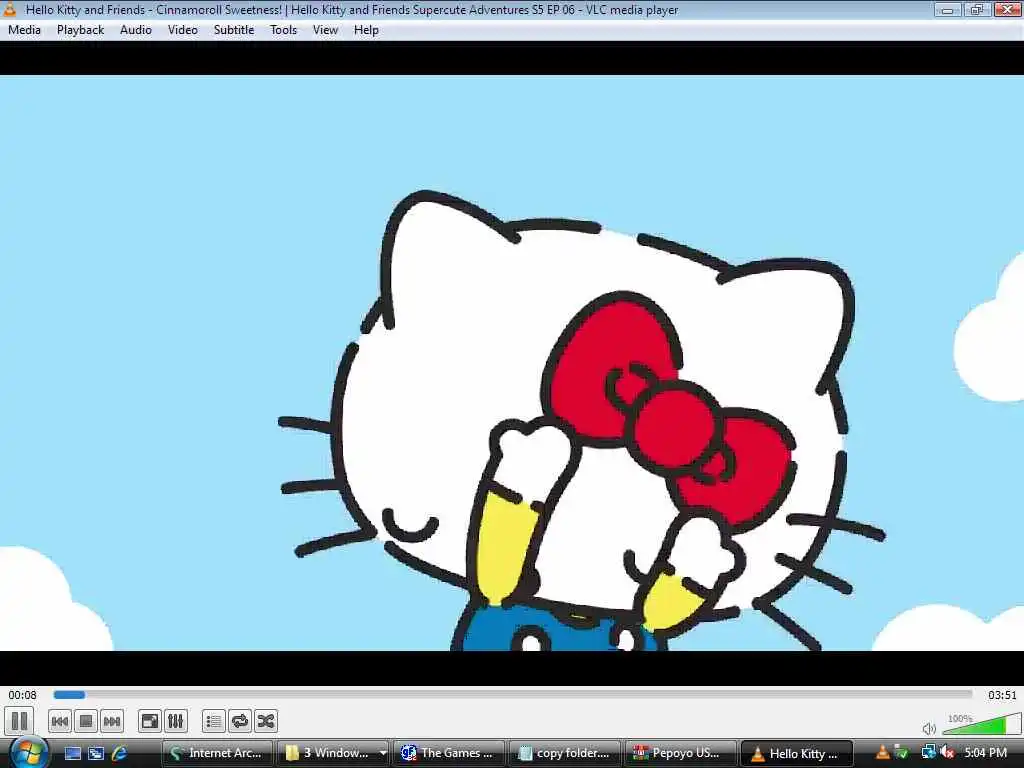Click VLC cone system tray icon
Image resolution: width=1024 pixels, height=768 pixels.
click(x=882, y=753)
